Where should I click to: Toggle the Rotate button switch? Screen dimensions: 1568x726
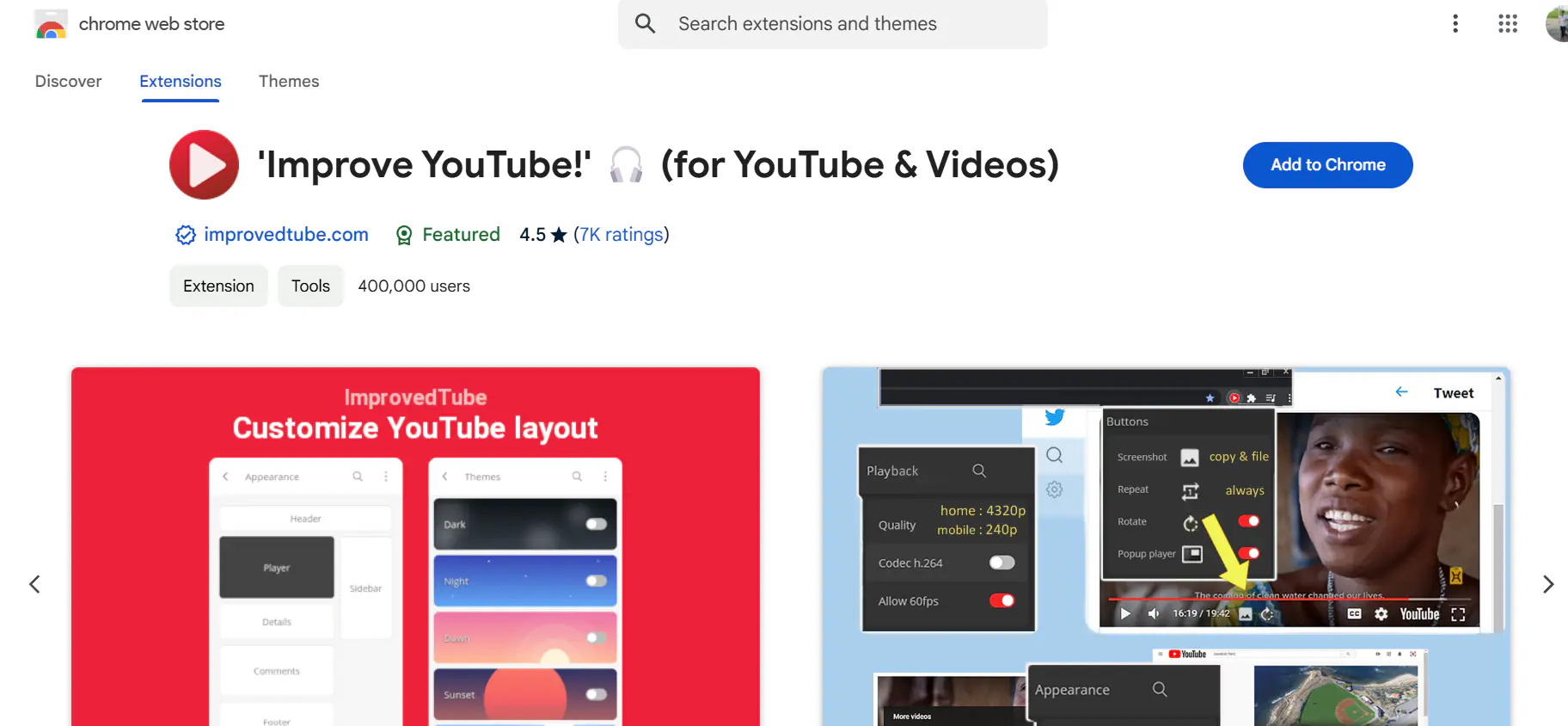tap(1249, 520)
